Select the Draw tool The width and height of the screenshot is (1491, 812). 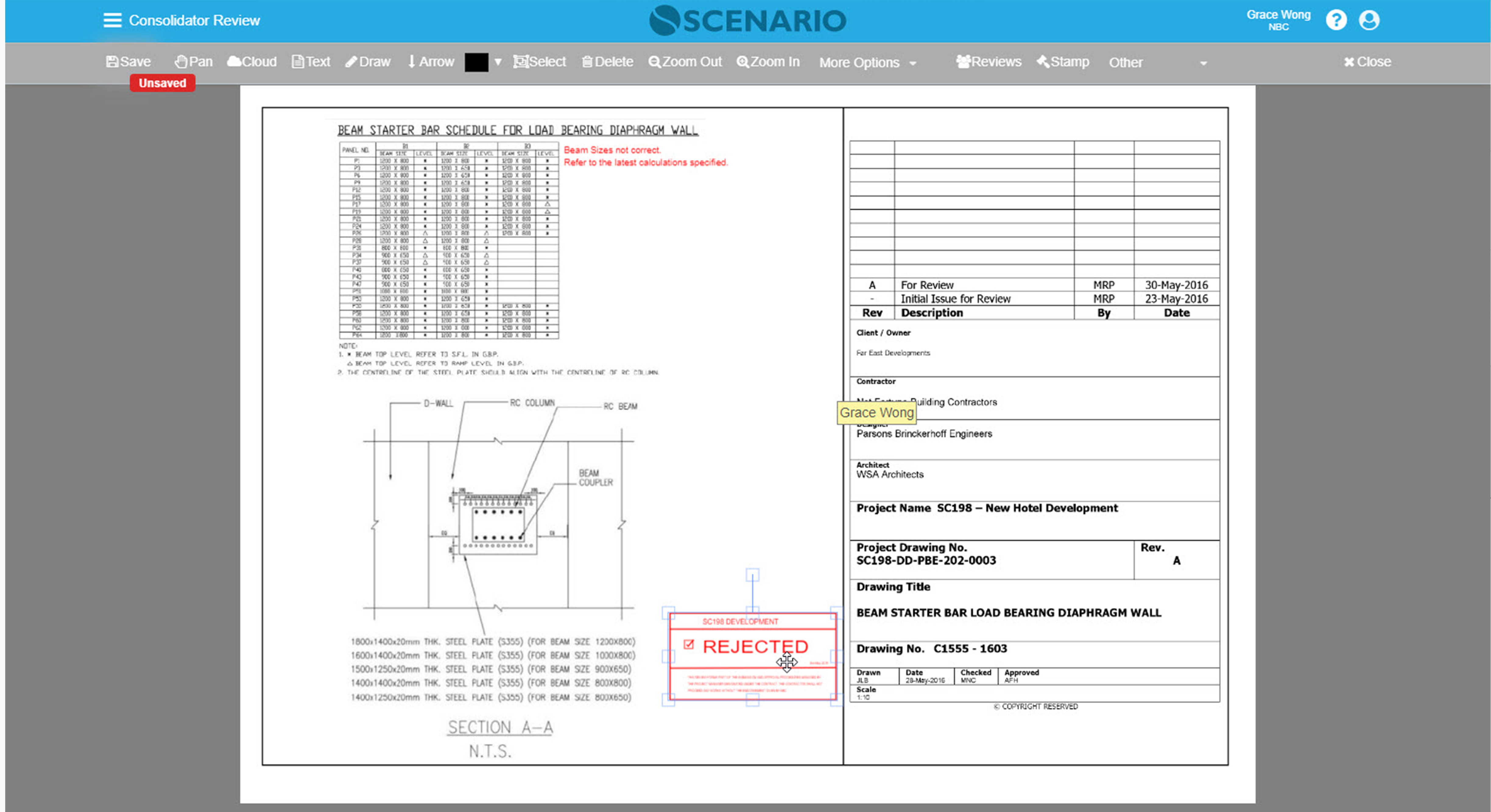click(x=368, y=61)
